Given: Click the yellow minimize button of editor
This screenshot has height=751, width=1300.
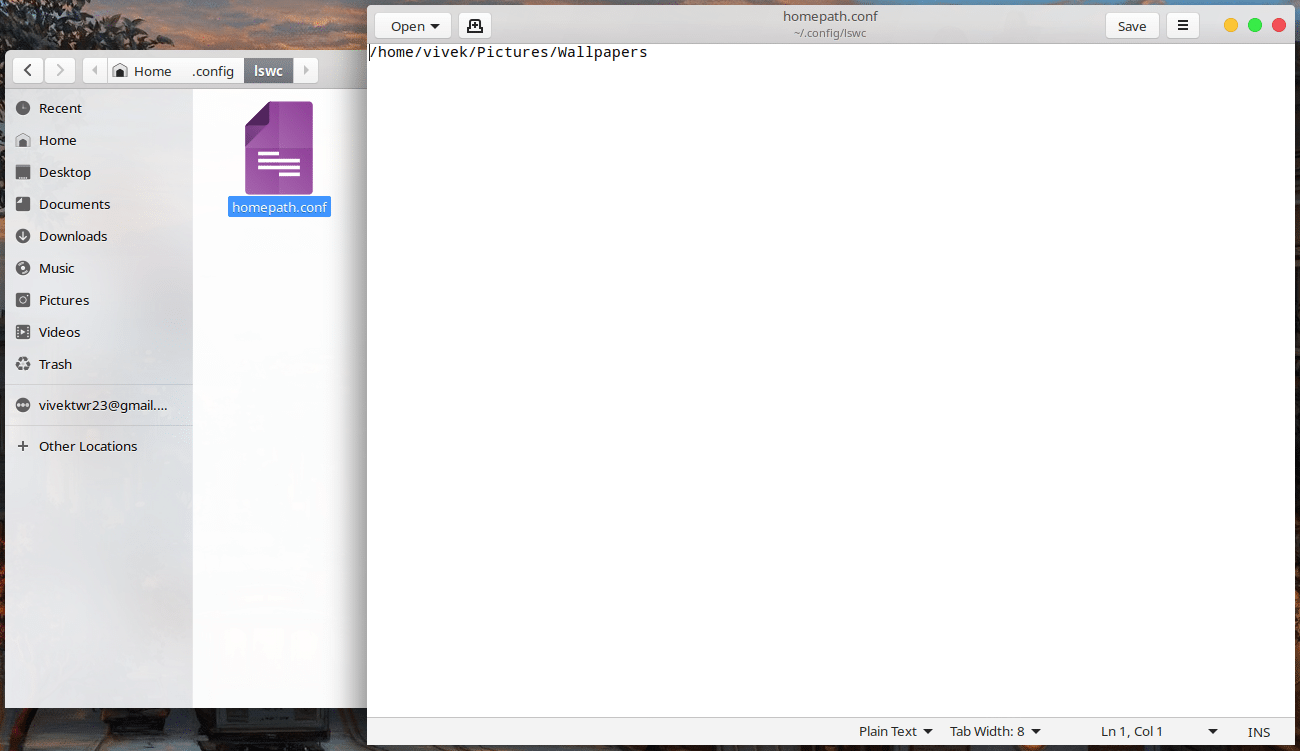Looking at the screenshot, I should click(1231, 26).
